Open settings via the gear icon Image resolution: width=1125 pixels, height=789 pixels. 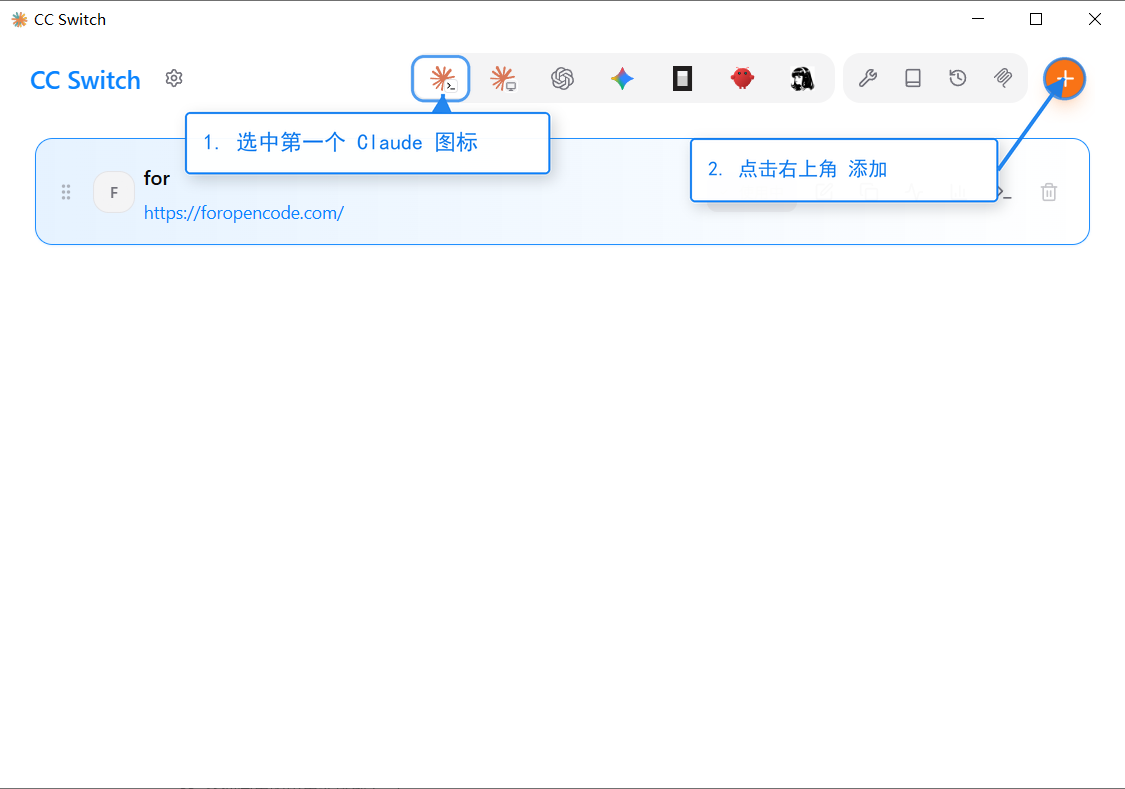(x=174, y=78)
